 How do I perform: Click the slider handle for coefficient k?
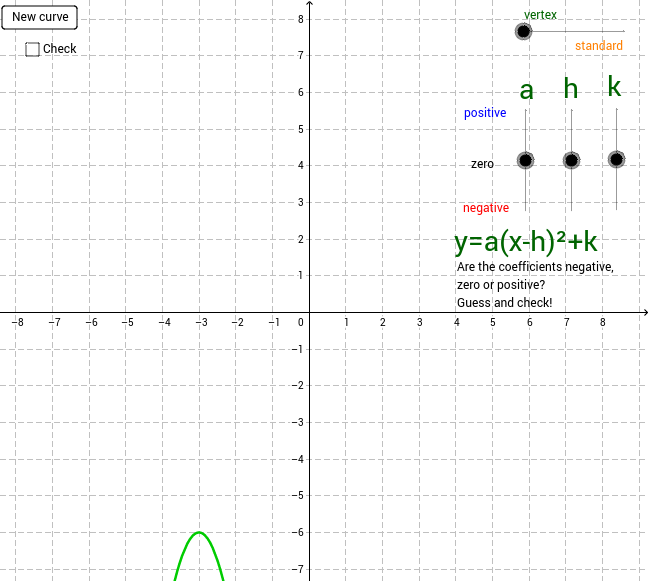click(616, 159)
